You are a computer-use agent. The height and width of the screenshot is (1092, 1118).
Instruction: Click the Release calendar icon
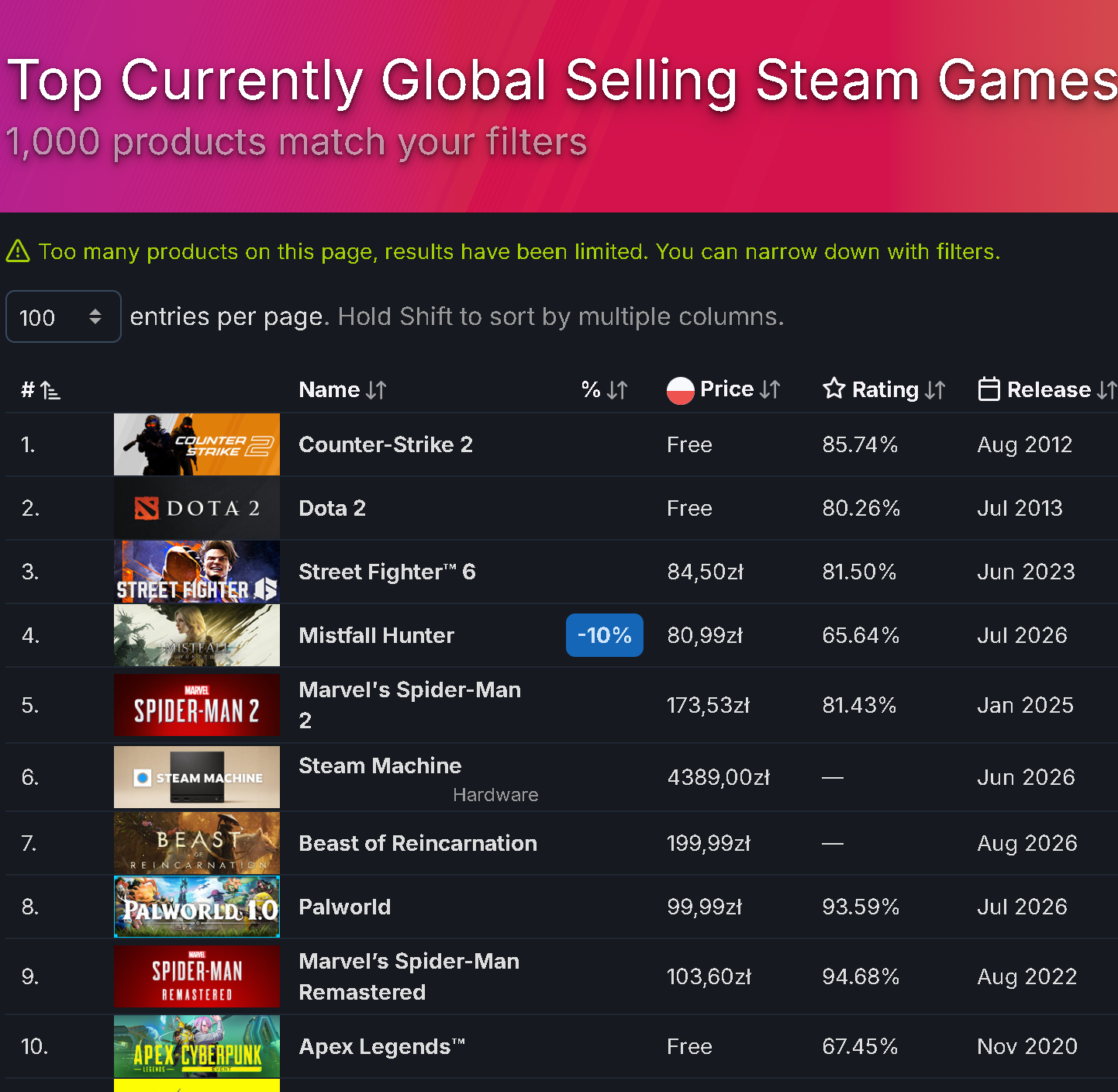tap(989, 389)
